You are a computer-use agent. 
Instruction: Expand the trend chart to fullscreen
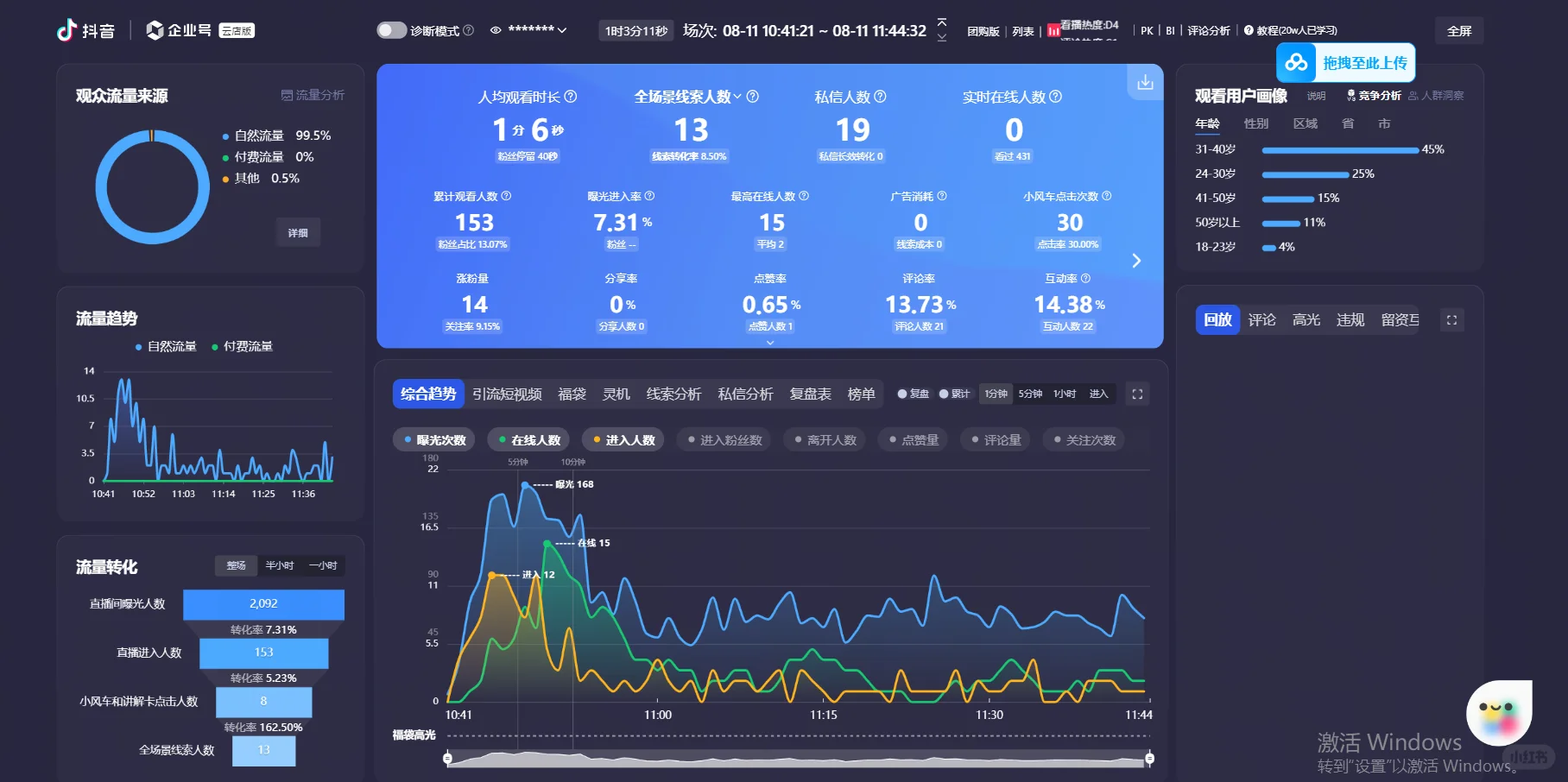click(1137, 394)
